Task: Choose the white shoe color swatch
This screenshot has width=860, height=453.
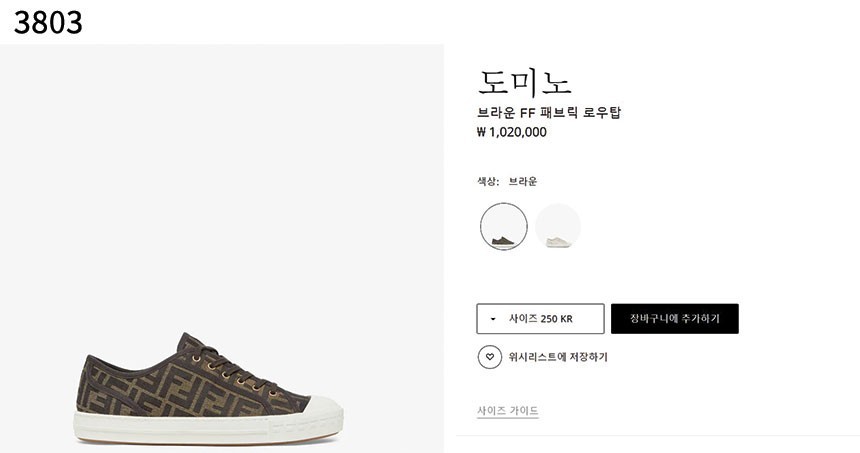Action: coord(558,226)
